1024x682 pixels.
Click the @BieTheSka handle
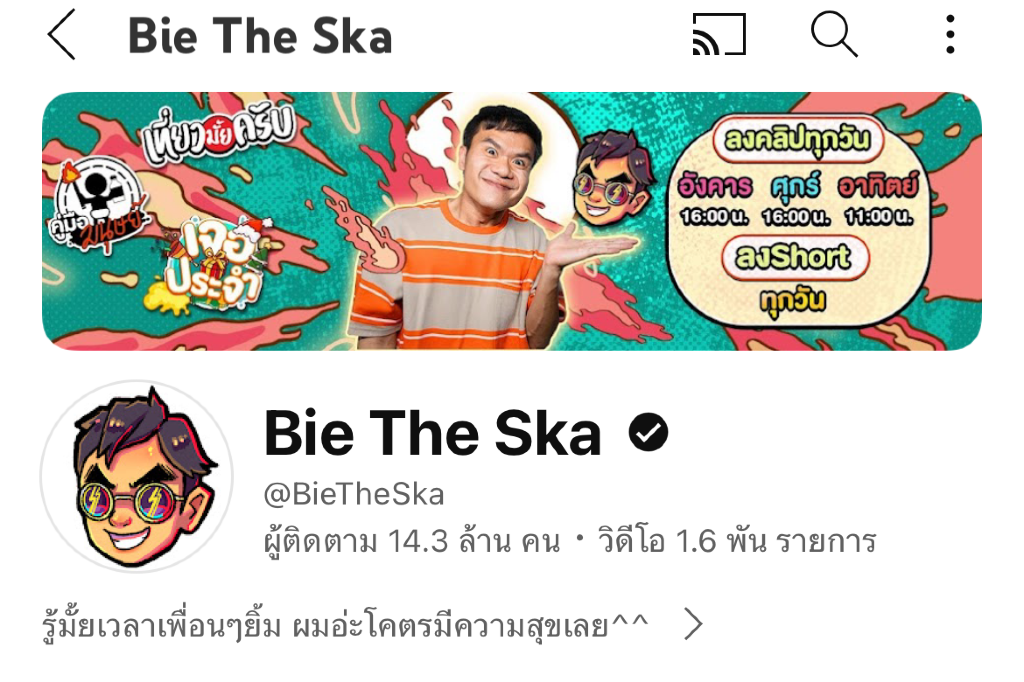coord(353,495)
